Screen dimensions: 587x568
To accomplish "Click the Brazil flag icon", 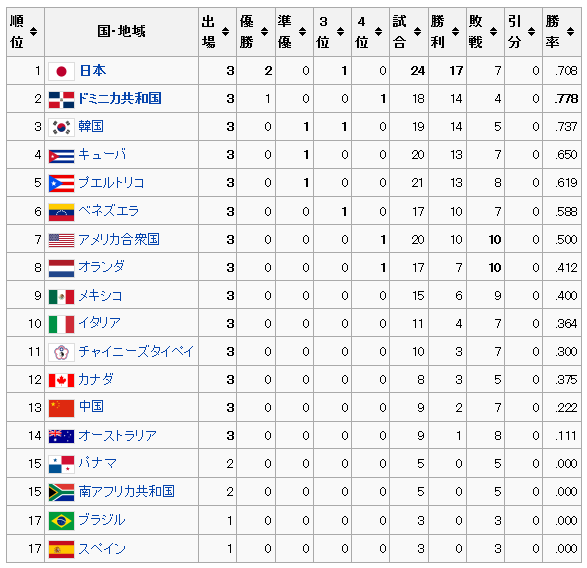I will [x=61, y=520].
